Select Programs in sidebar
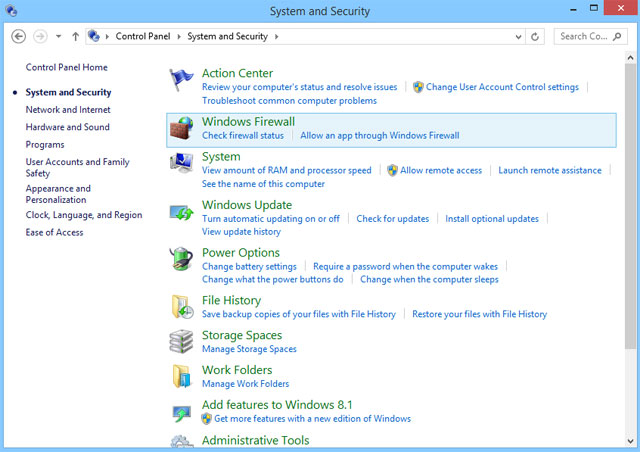Screen dimensions: 640x452 (45, 145)
